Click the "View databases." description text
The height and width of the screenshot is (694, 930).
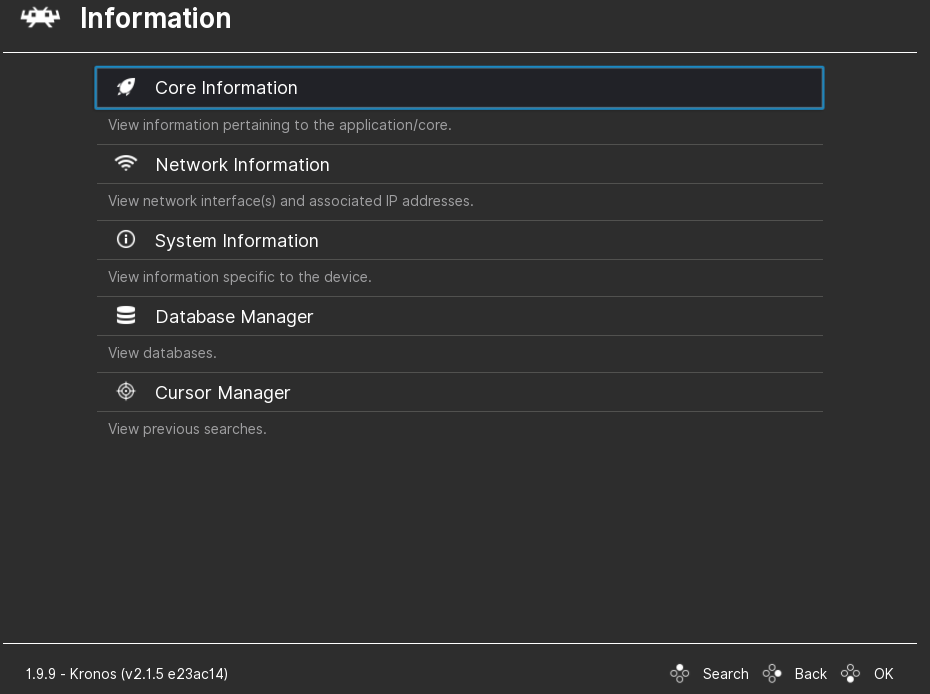162,353
